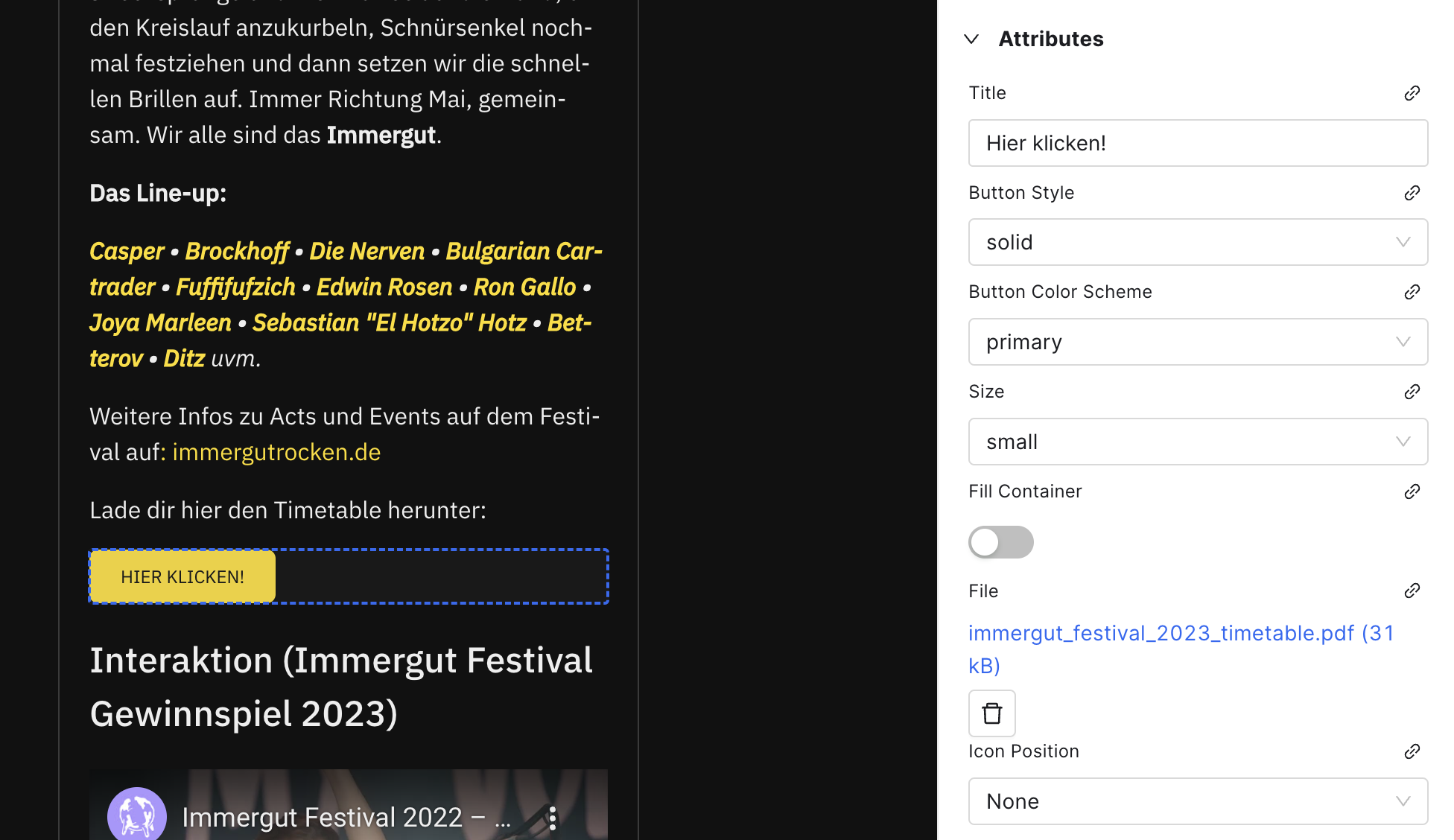The image size is (1454, 840).
Task: Toggle the Fill Container switch
Action: coord(1001,542)
